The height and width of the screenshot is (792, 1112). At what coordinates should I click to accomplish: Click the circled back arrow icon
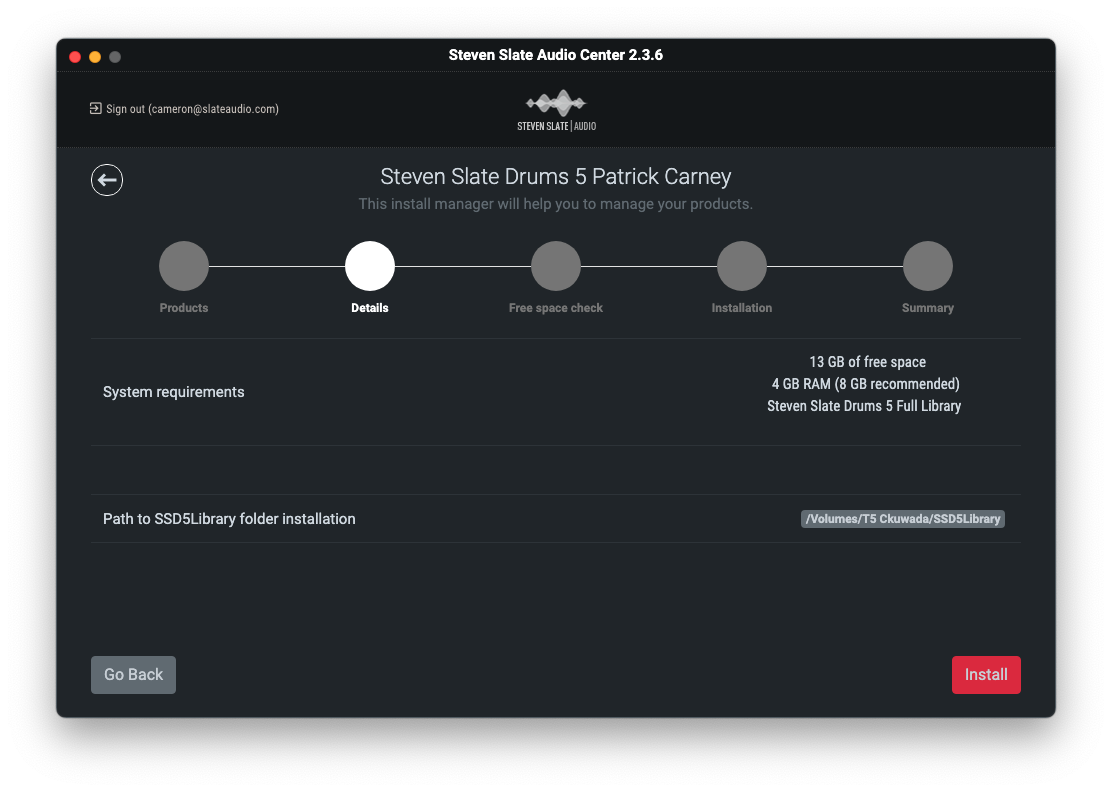coord(107,180)
